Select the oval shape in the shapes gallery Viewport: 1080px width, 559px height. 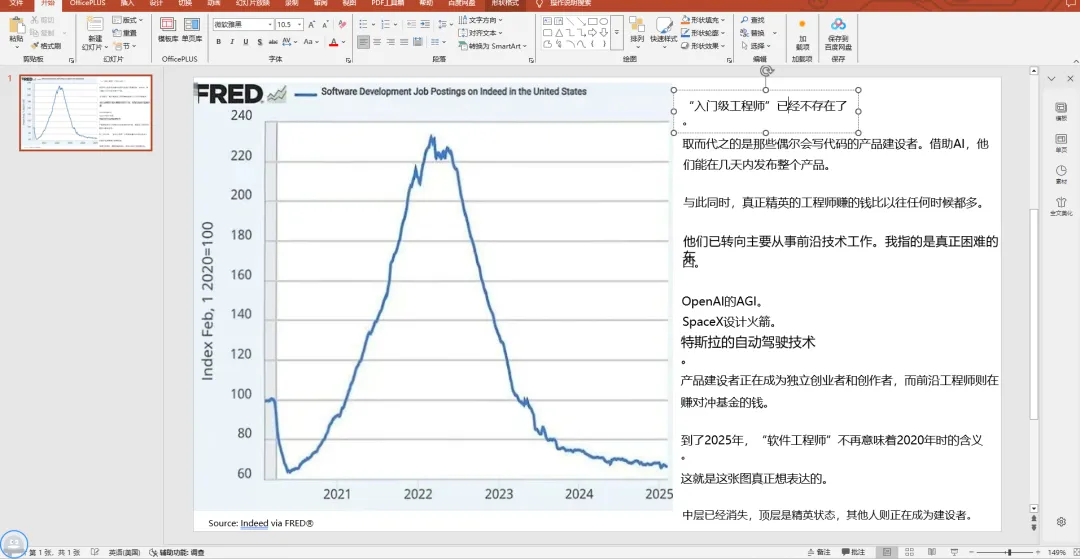tap(603, 21)
